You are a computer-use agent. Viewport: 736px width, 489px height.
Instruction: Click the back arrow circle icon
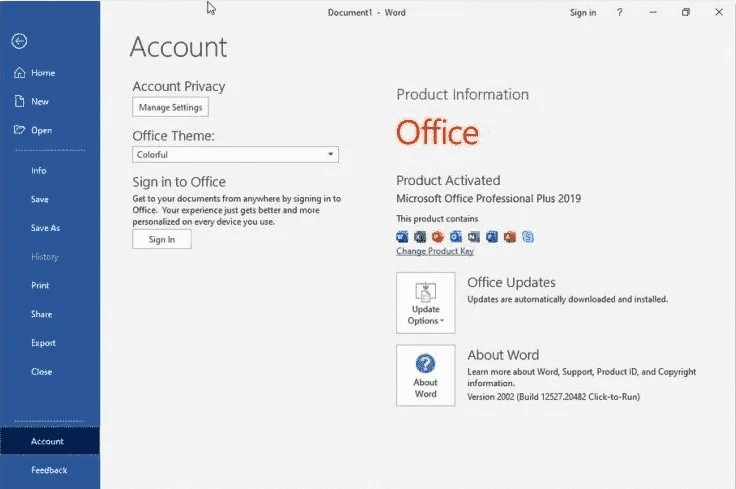click(19, 41)
